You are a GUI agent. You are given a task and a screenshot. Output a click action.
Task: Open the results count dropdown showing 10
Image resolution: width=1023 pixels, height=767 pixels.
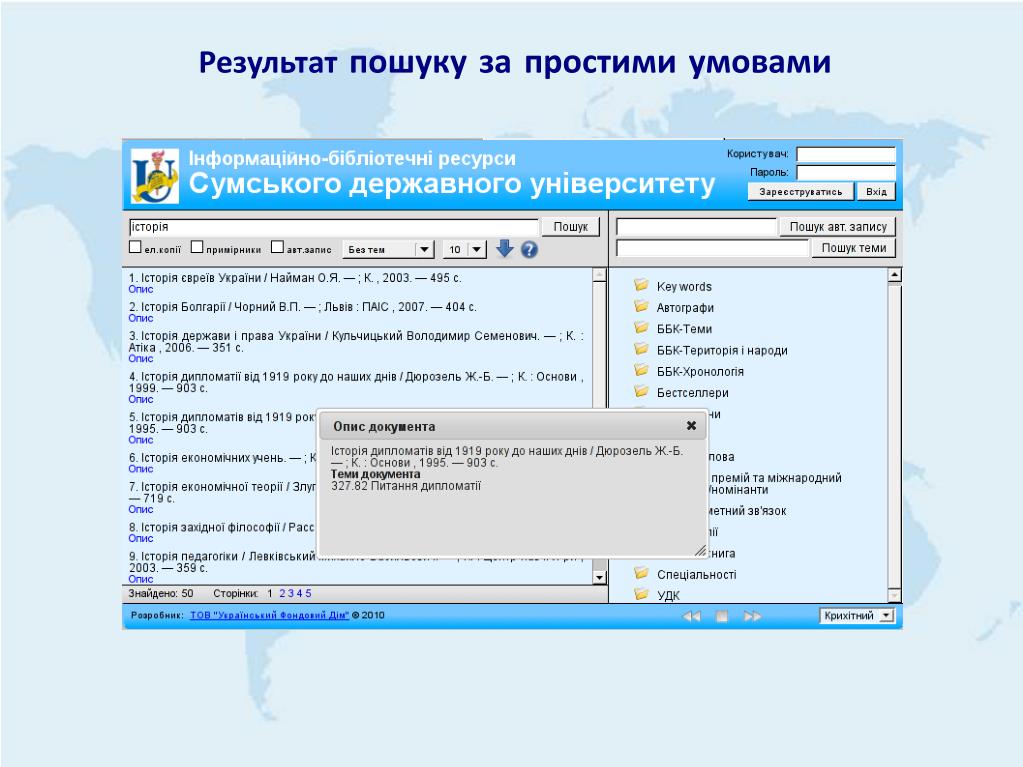tap(465, 249)
